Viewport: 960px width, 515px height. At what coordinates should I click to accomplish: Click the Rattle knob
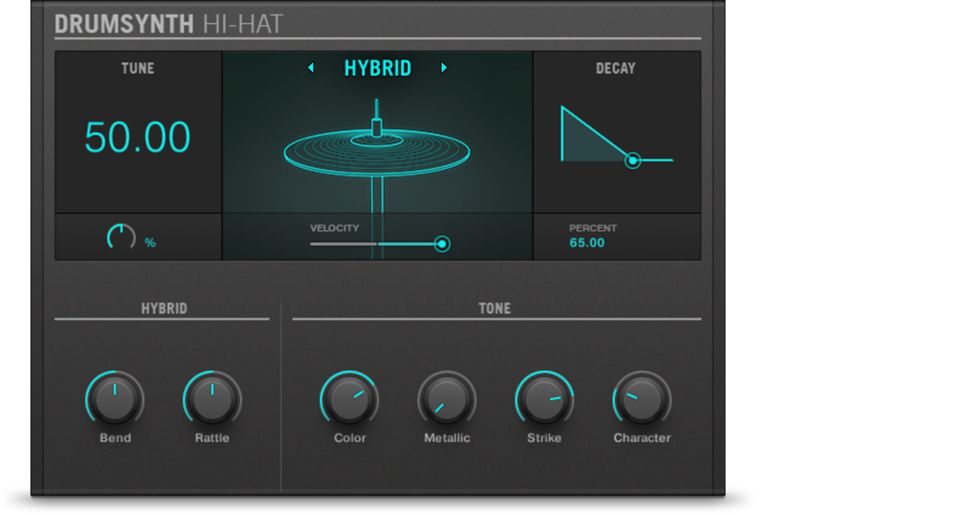coord(212,399)
